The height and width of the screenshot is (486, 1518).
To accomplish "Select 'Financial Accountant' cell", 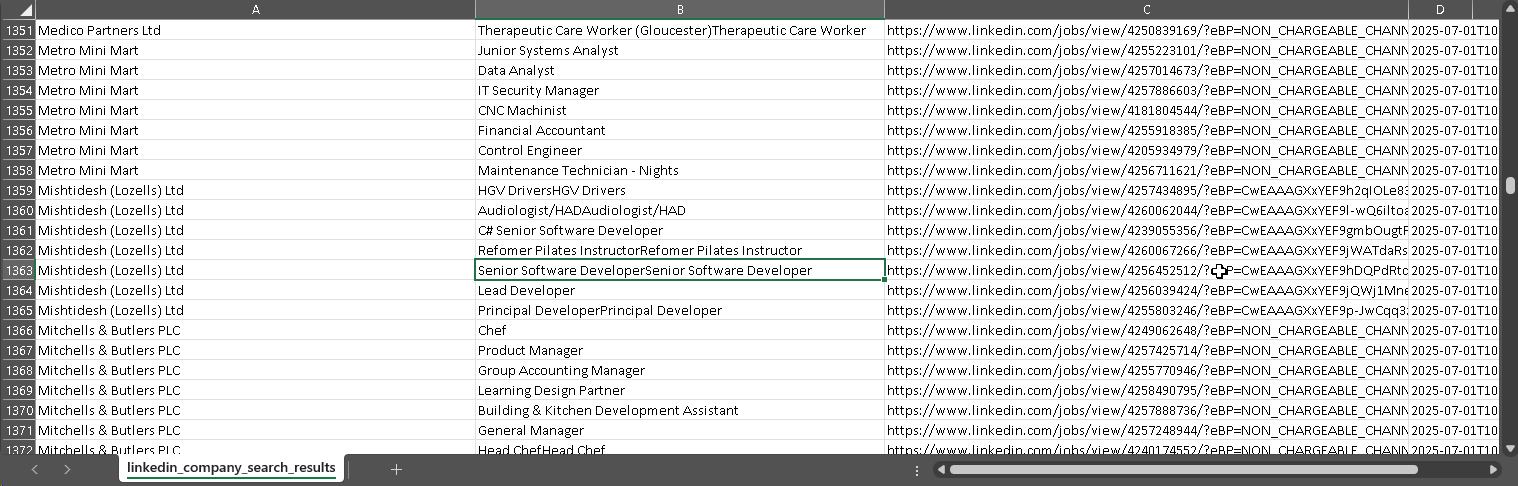I will [680, 130].
